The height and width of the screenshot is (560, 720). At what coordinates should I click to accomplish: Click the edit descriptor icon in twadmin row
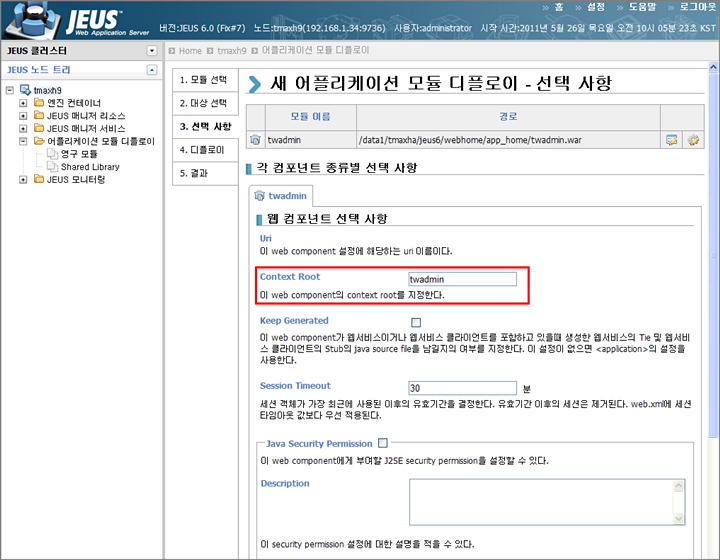coord(671,140)
